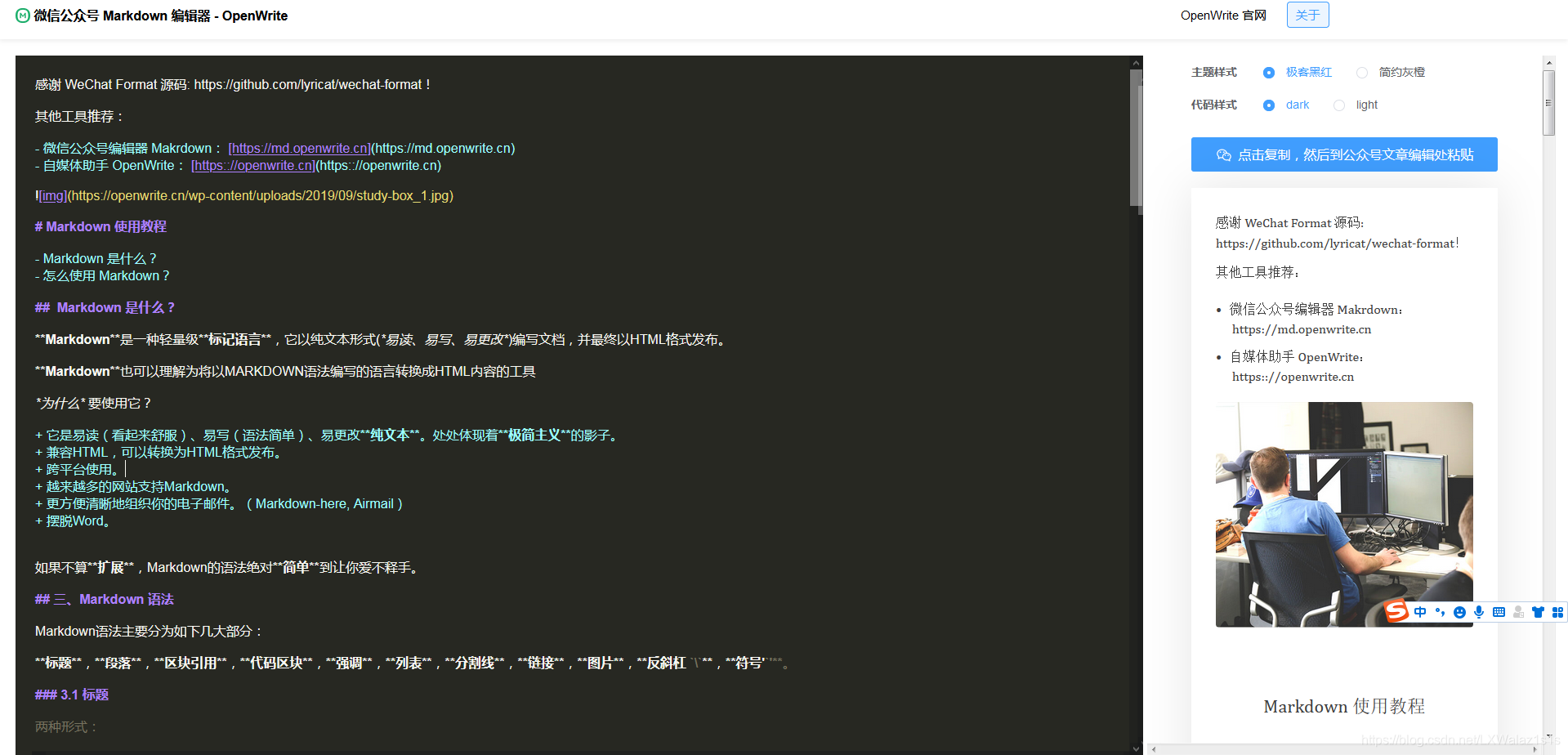1568x755 pixels.
Task: Open the Sogou toolbox grid icon
Action: [1557, 612]
